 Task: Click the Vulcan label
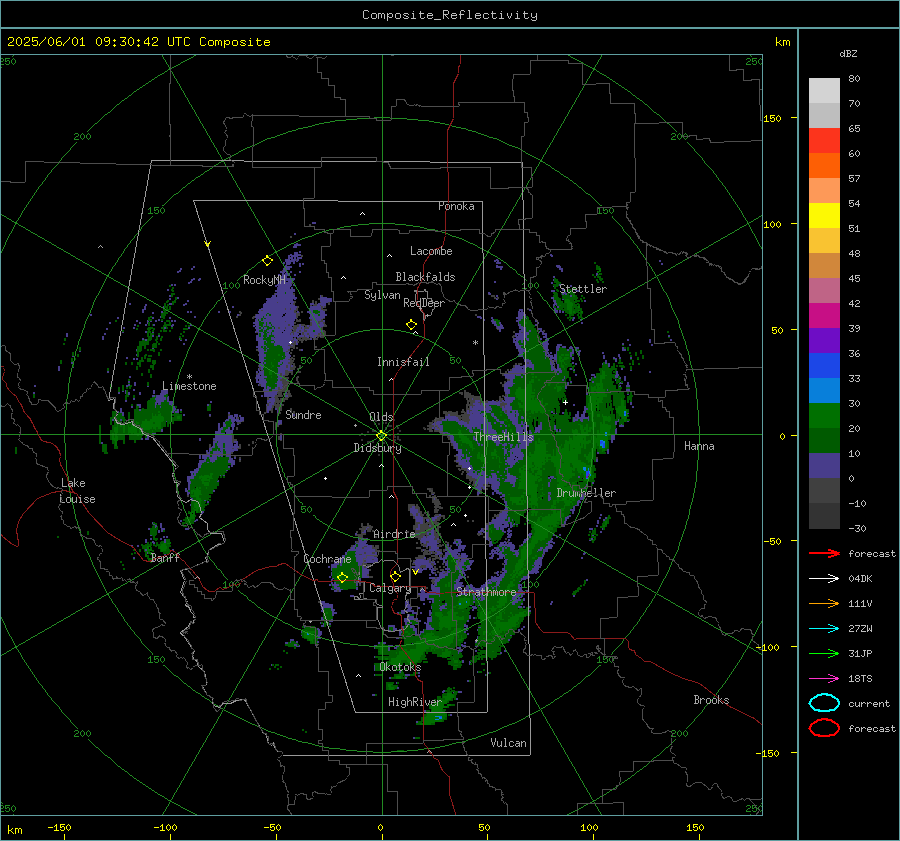[508, 743]
